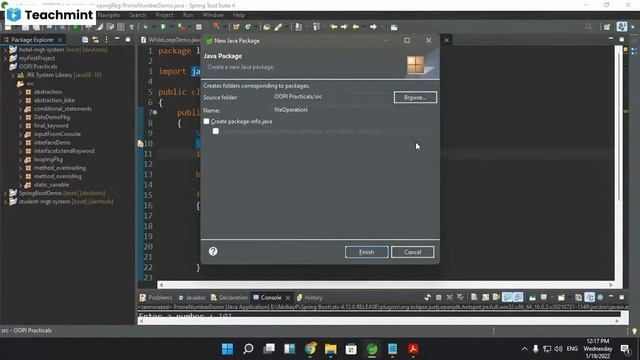The height and width of the screenshot is (360, 640).
Task: Close the Console tab
Action: 288,298
